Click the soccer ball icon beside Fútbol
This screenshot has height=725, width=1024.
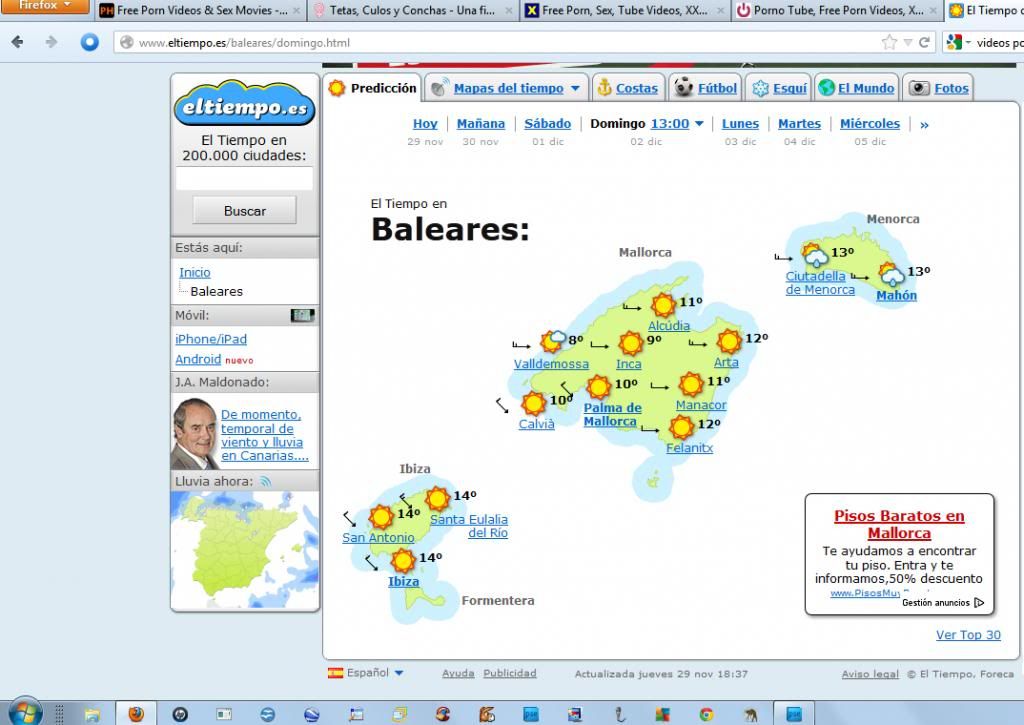tap(684, 87)
